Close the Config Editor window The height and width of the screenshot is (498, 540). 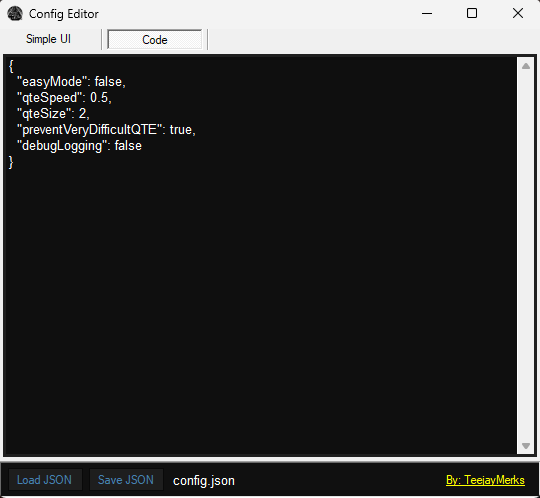(x=518, y=13)
